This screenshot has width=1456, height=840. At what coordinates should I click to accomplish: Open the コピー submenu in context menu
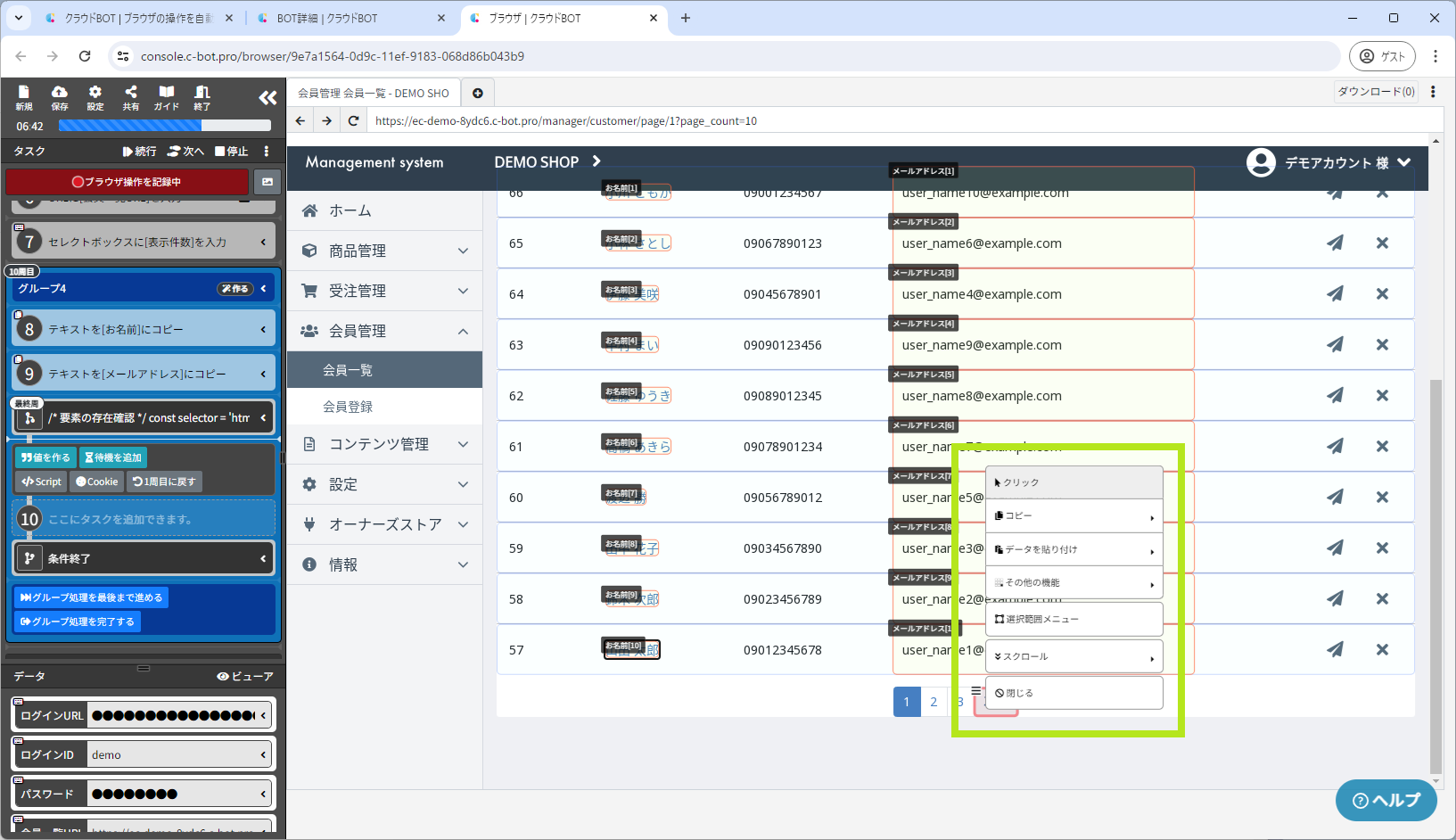click(x=1074, y=516)
